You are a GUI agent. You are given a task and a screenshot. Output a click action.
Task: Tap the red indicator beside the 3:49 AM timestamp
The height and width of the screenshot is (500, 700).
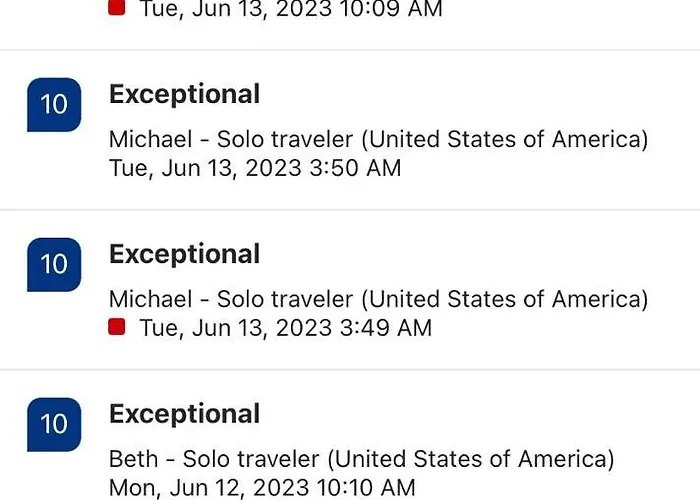117,327
